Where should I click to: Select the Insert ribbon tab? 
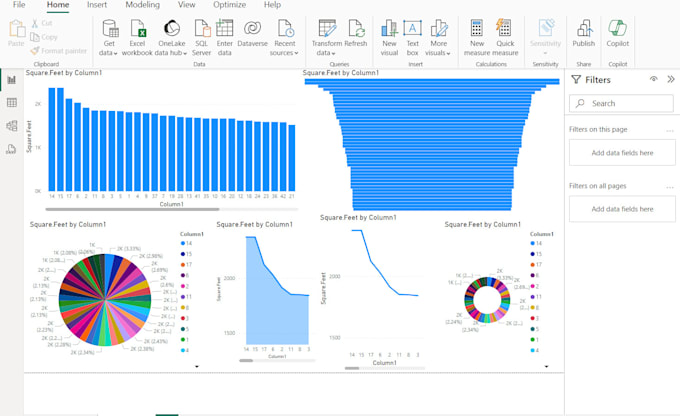pos(97,5)
